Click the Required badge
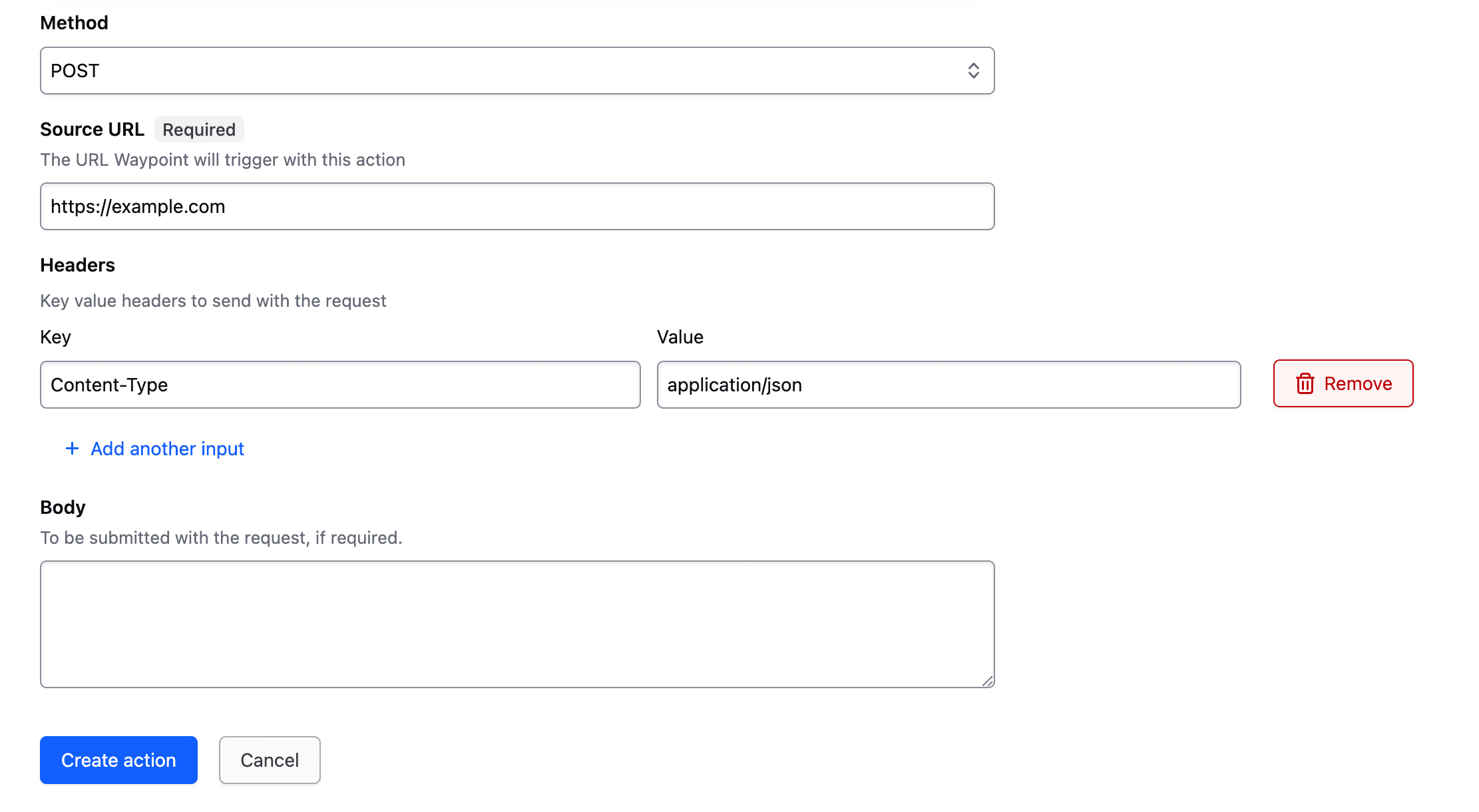The image size is (1479, 812). pos(199,129)
